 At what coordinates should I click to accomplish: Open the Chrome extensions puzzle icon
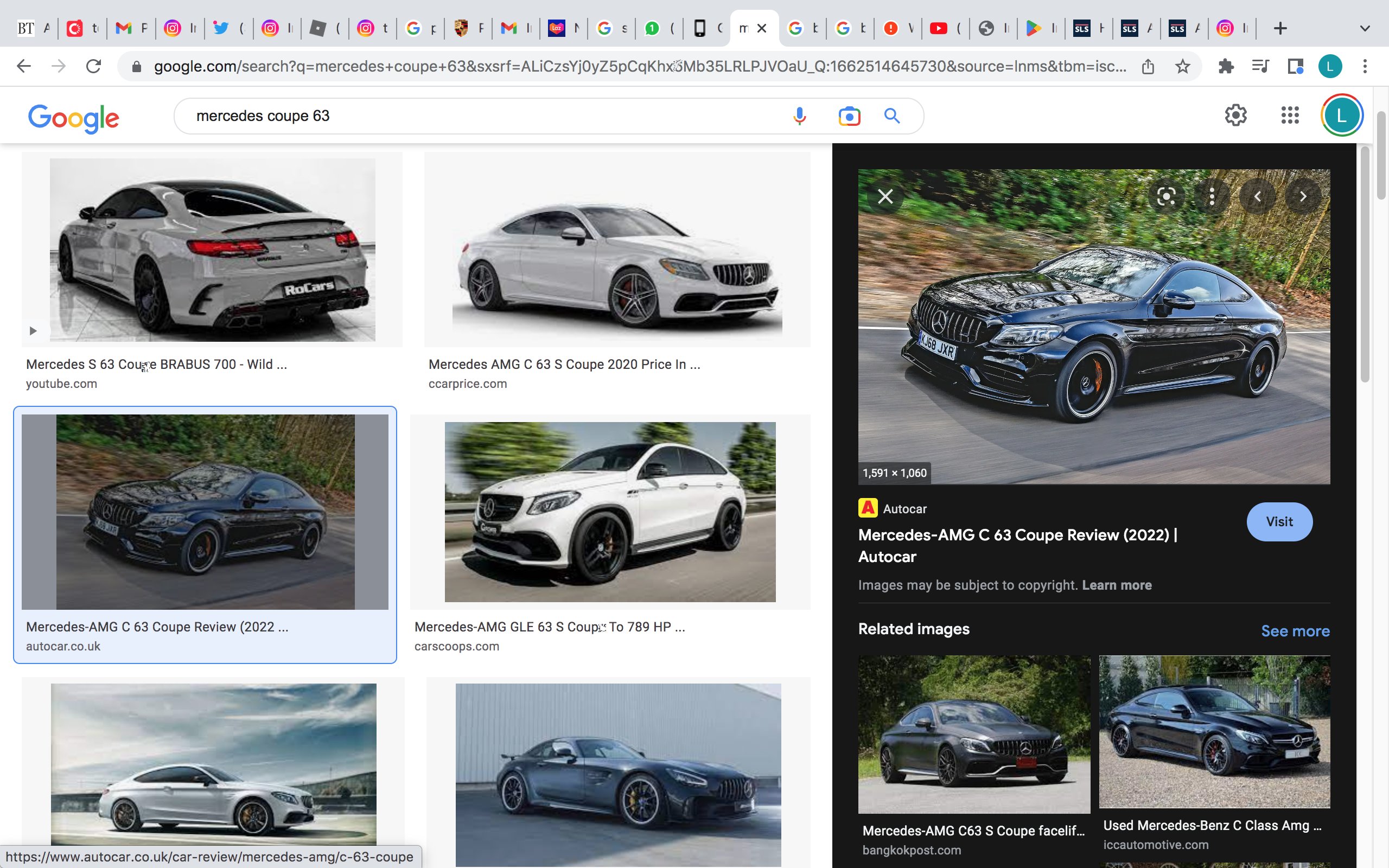click(x=1226, y=67)
